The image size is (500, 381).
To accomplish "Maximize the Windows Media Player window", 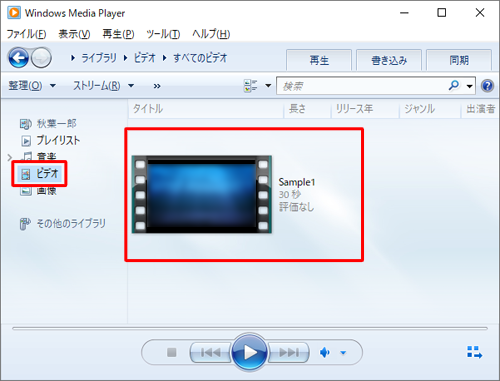I will (442, 13).
